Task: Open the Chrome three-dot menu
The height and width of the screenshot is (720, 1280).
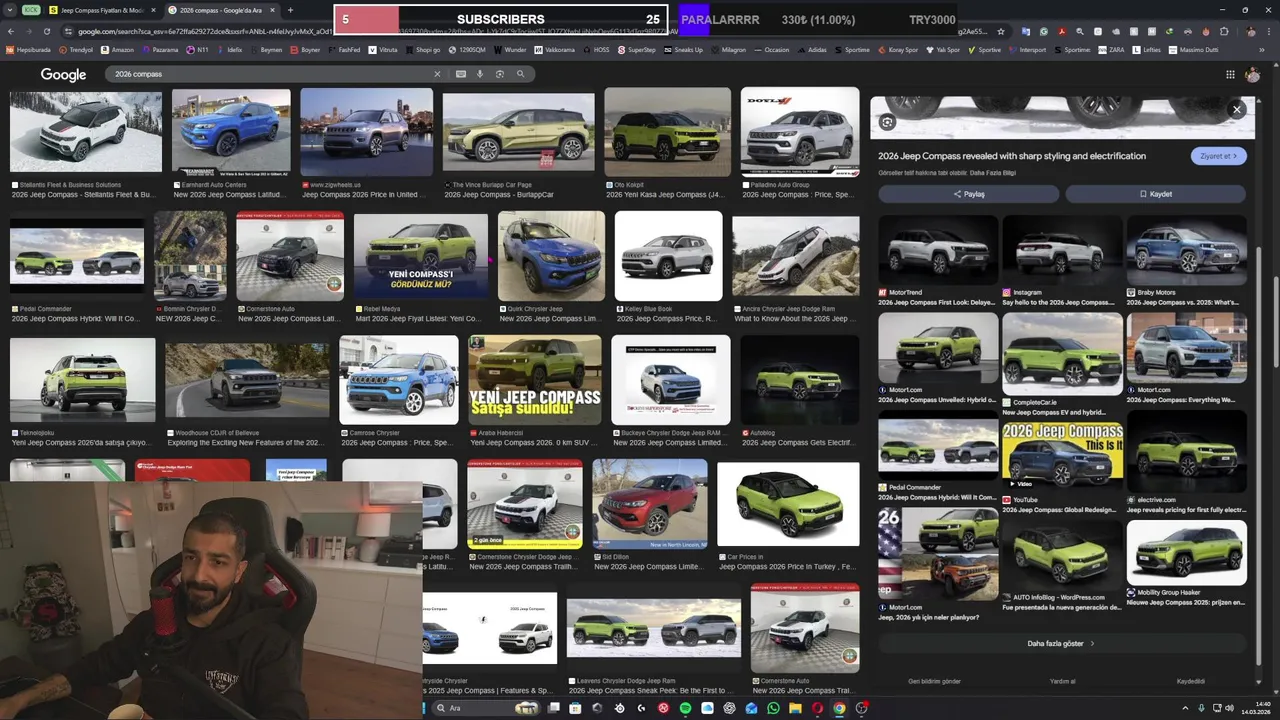Action: click(x=1270, y=32)
